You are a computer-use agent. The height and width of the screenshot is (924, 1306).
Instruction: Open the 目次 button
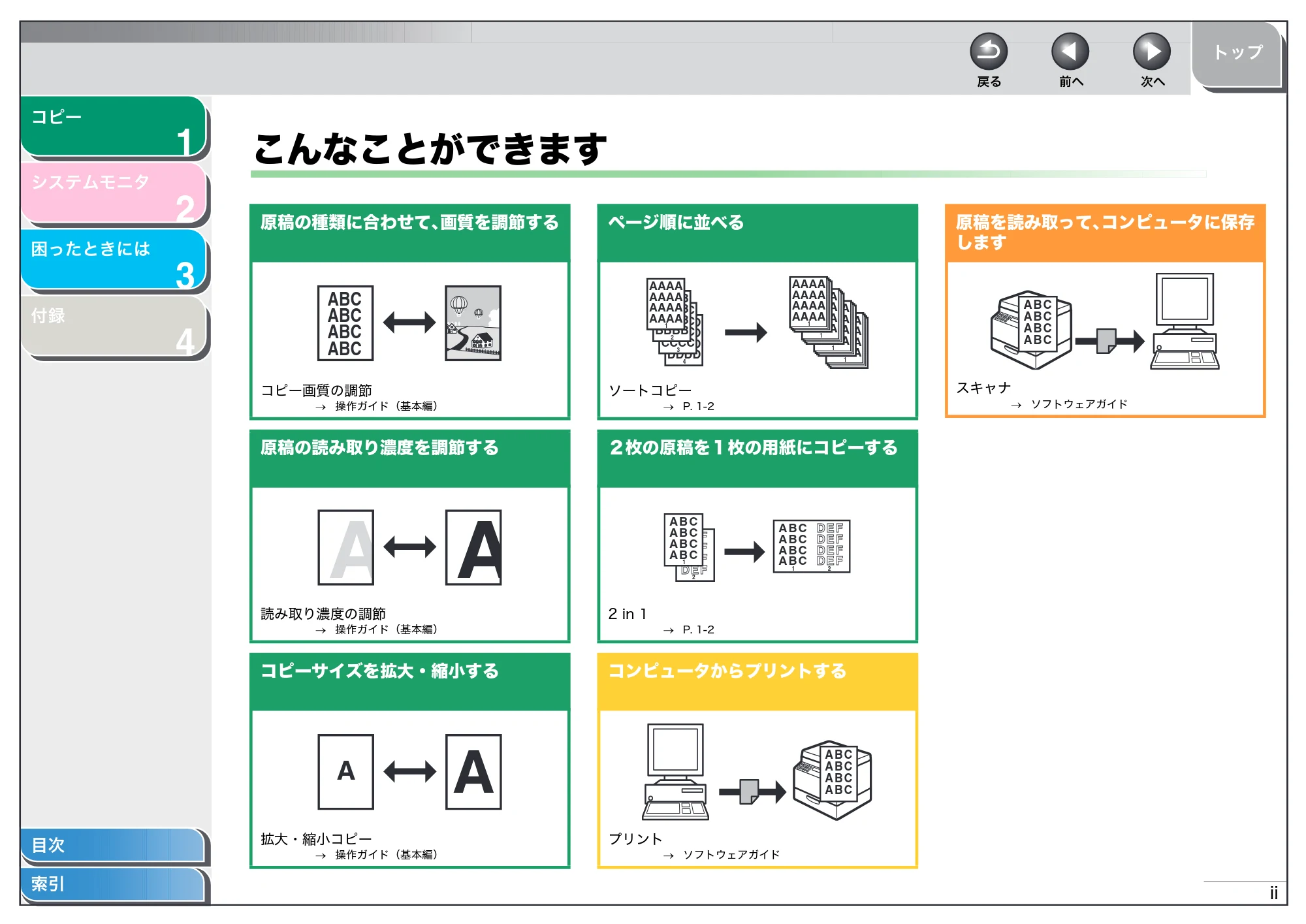coord(112,845)
